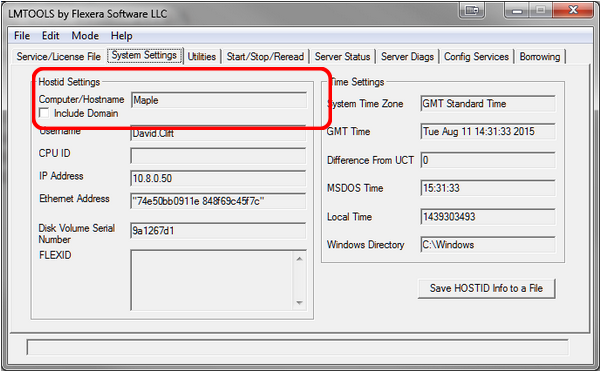601x371 pixels.
Task: Click the IP Address field 10.8.0.50
Action: coord(218,179)
